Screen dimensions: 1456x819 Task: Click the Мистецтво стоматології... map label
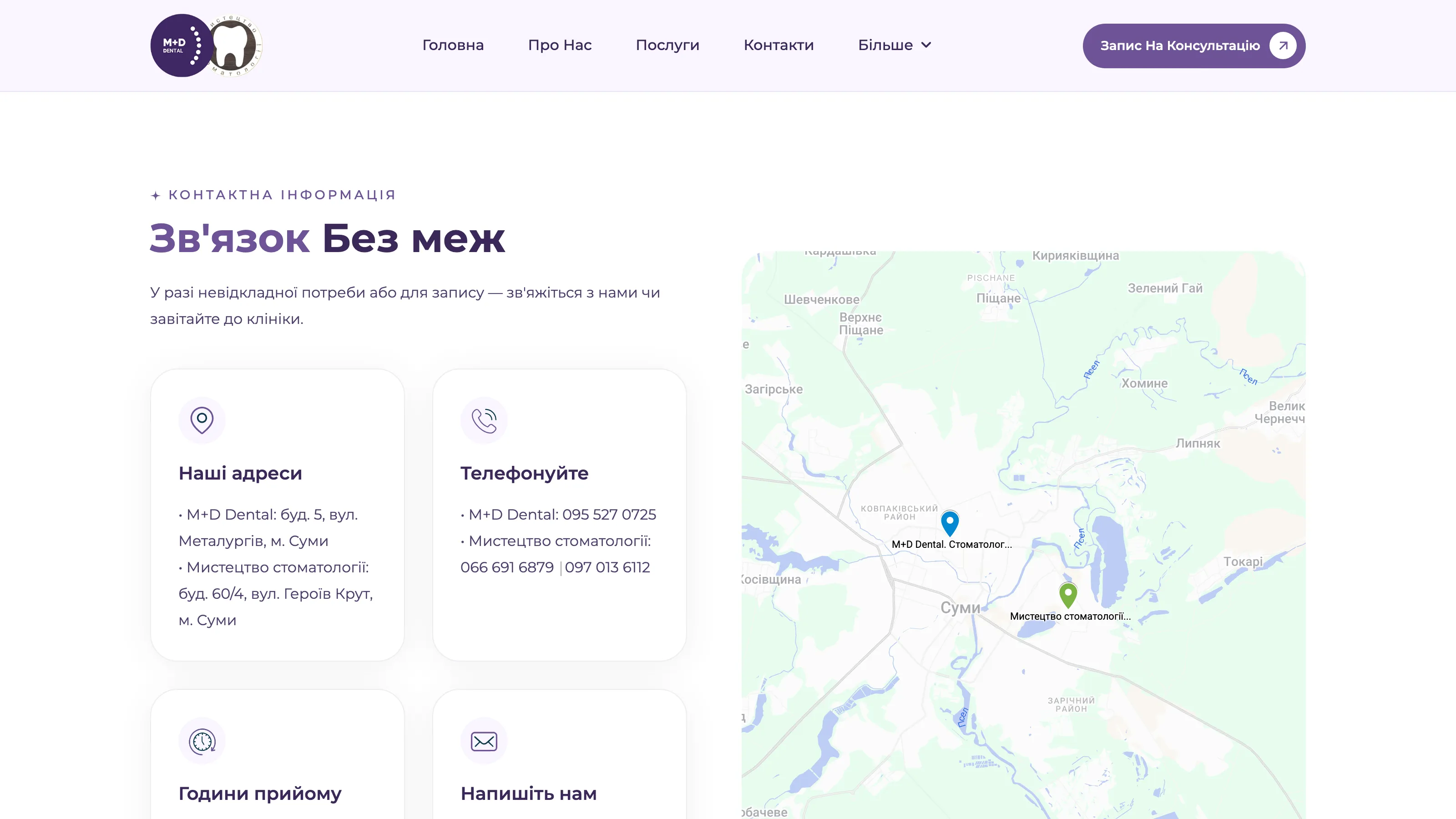coord(1071,616)
